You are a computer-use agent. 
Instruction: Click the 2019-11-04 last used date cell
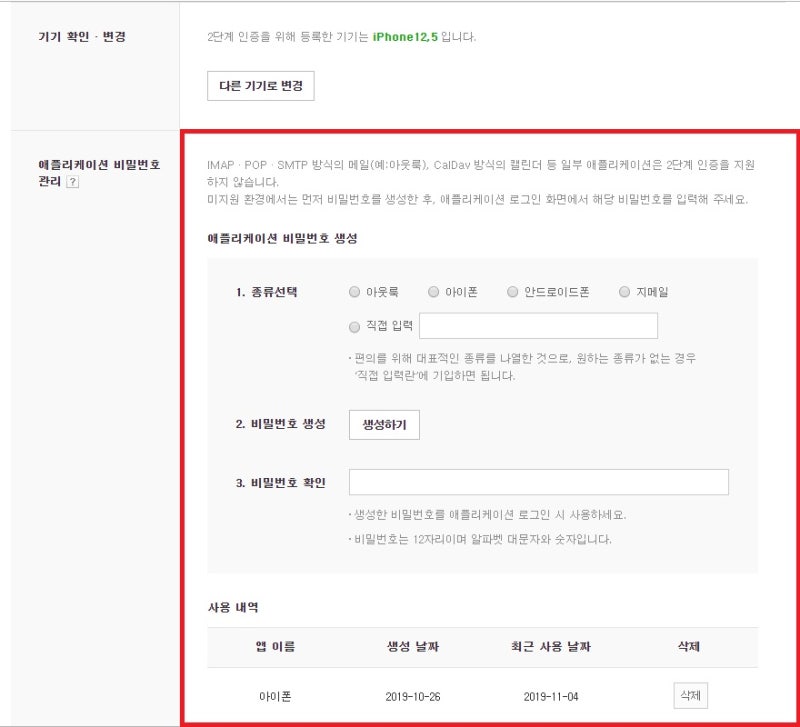click(x=551, y=696)
